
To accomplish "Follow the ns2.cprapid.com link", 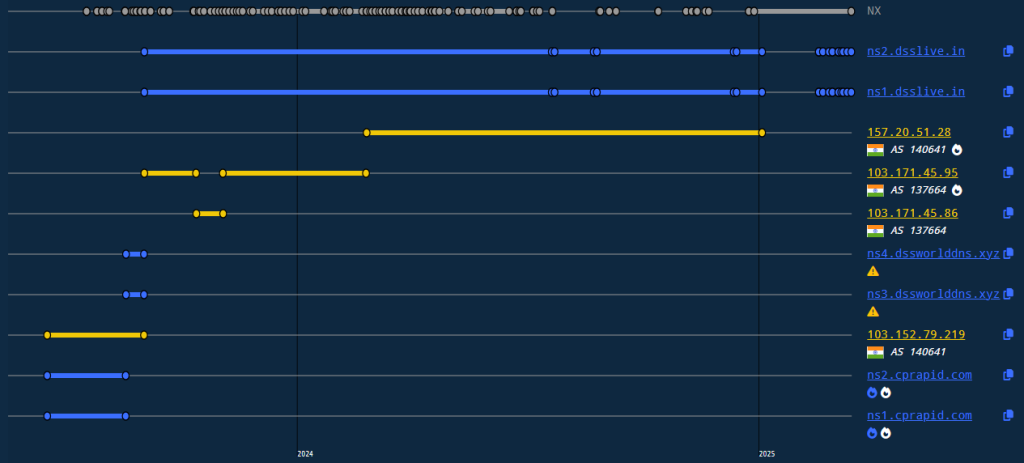I will [x=919, y=375].
